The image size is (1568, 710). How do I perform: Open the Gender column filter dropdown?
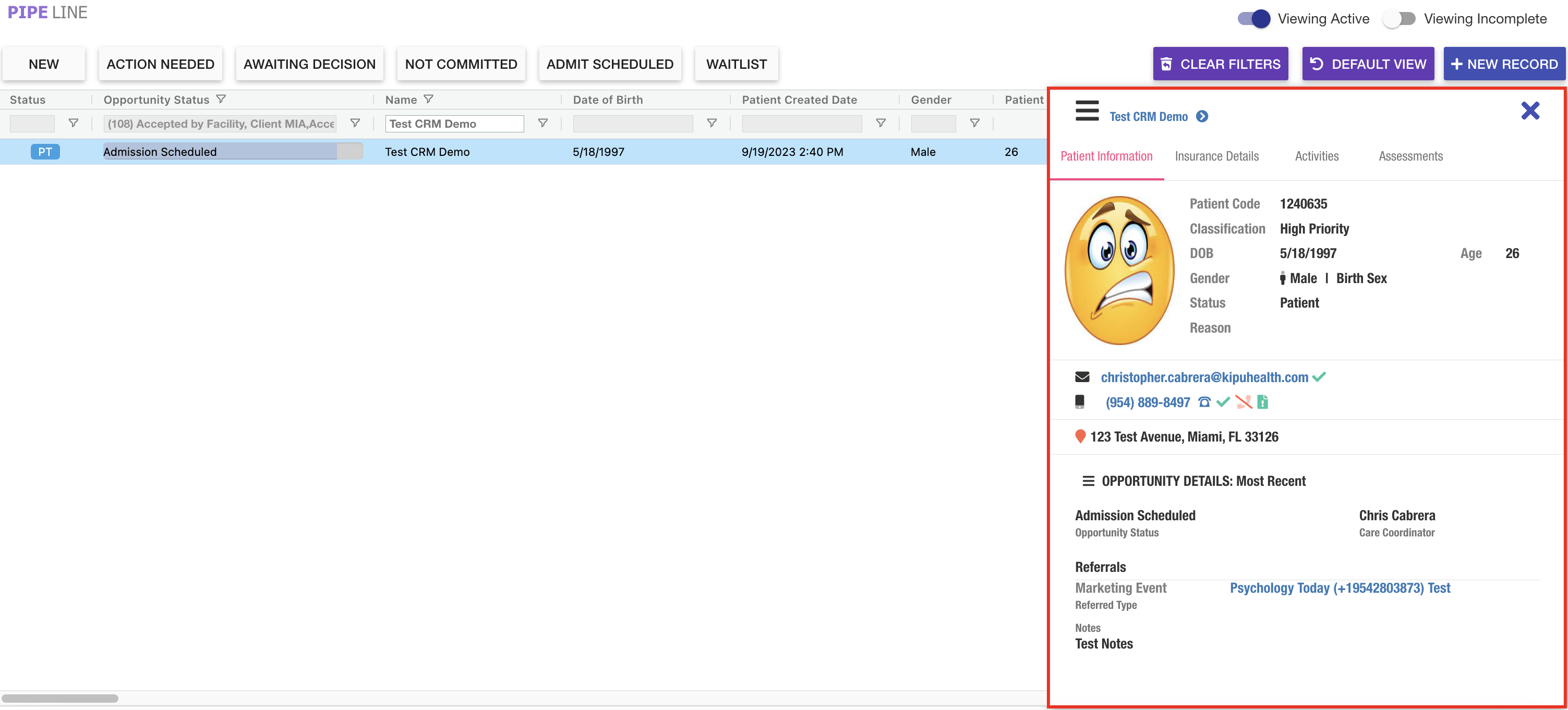coord(974,123)
